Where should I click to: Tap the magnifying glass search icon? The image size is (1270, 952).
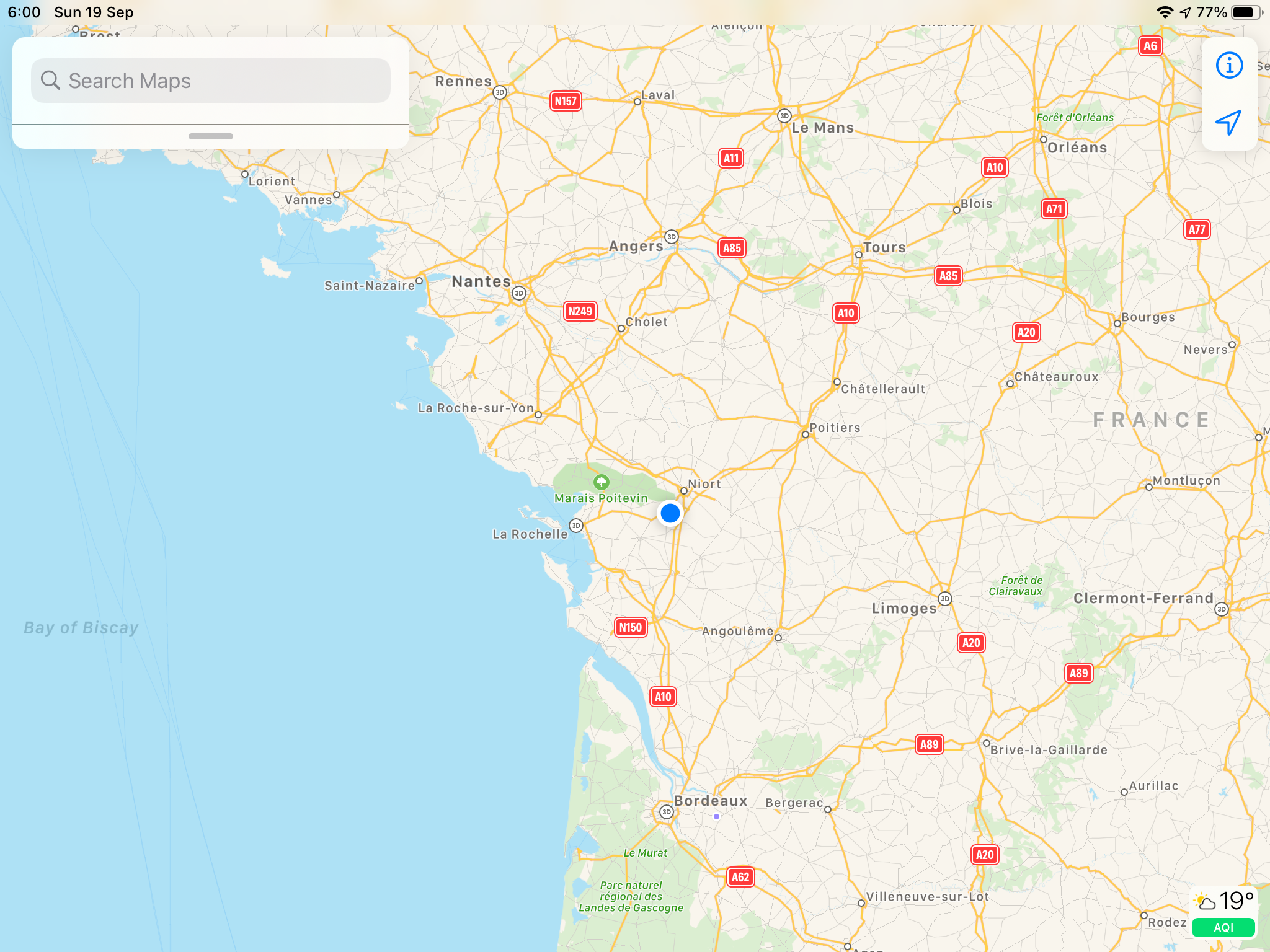click(x=51, y=81)
